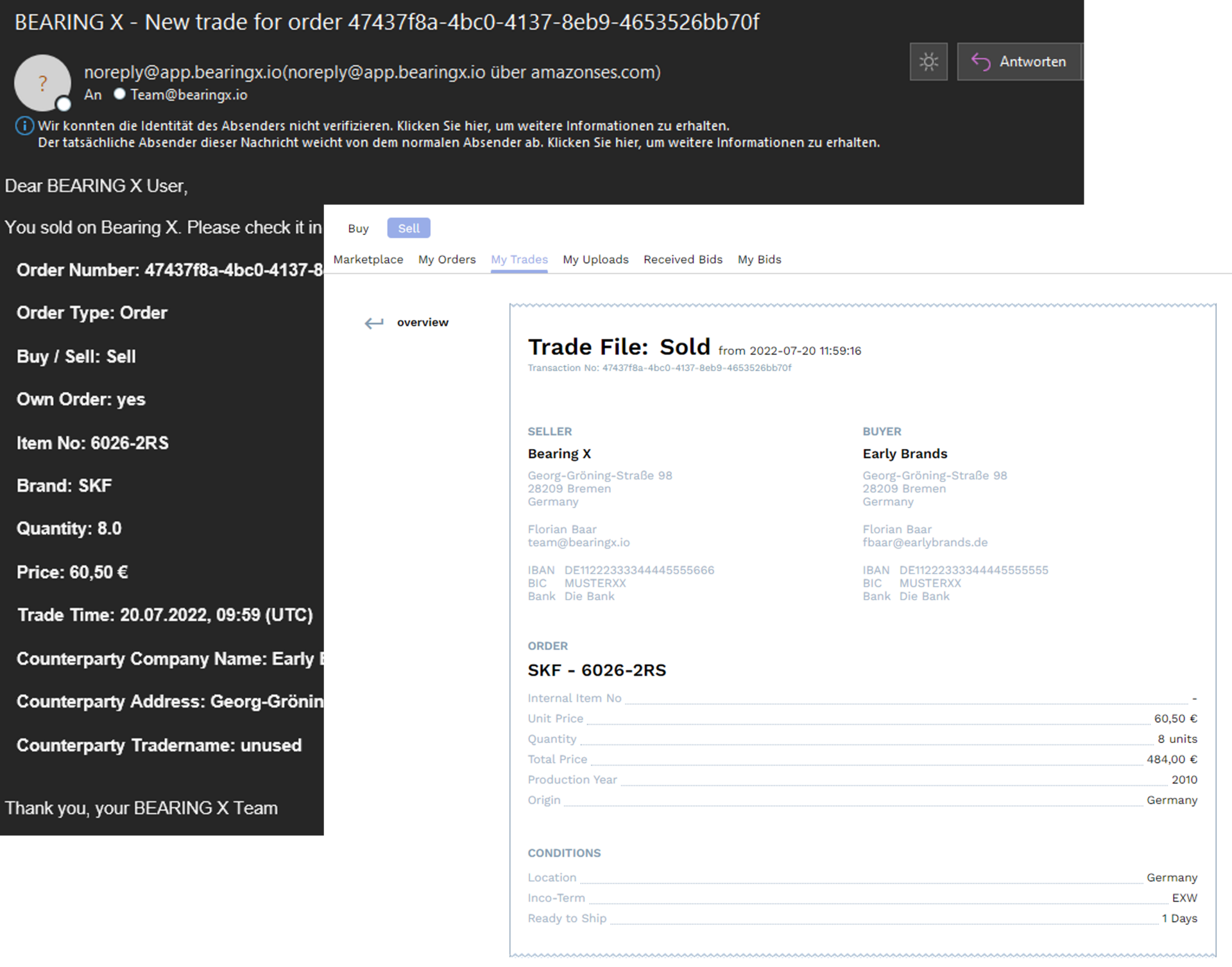Select the Production Year value 2010
The width and height of the screenshot is (1232, 967).
(1185, 780)
